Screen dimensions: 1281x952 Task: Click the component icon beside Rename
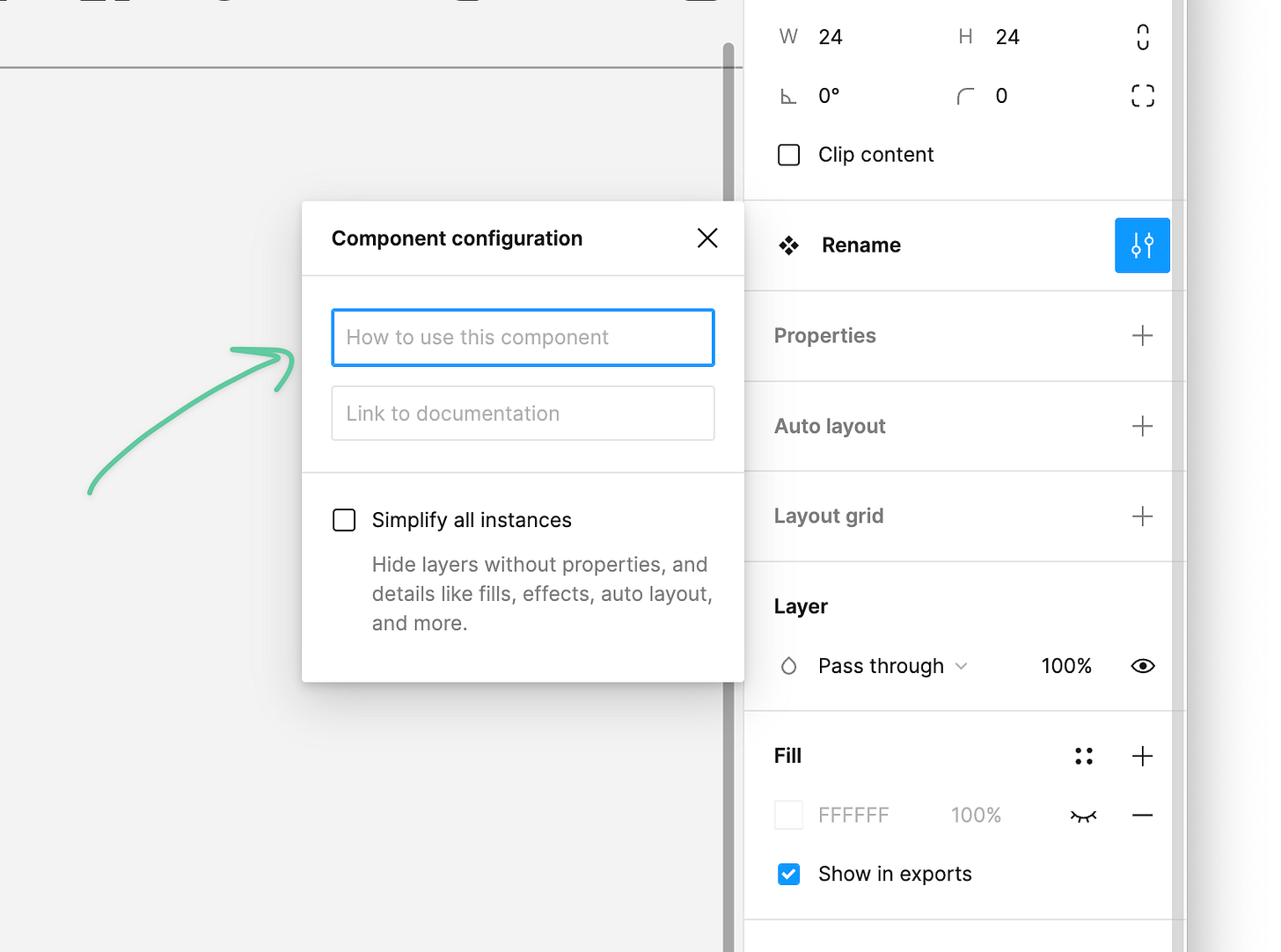point(789,245)
